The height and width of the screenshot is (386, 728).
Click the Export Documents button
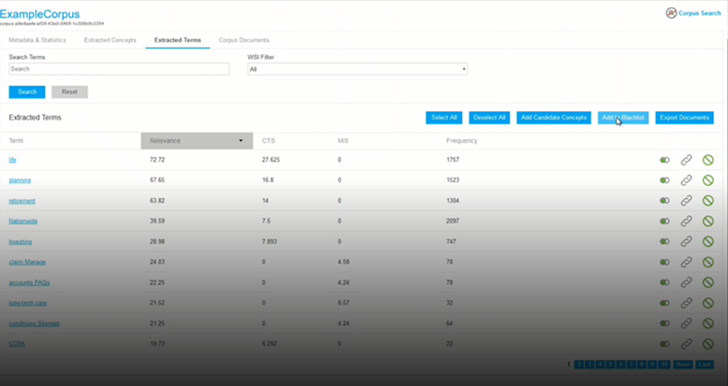coord(684,118)
